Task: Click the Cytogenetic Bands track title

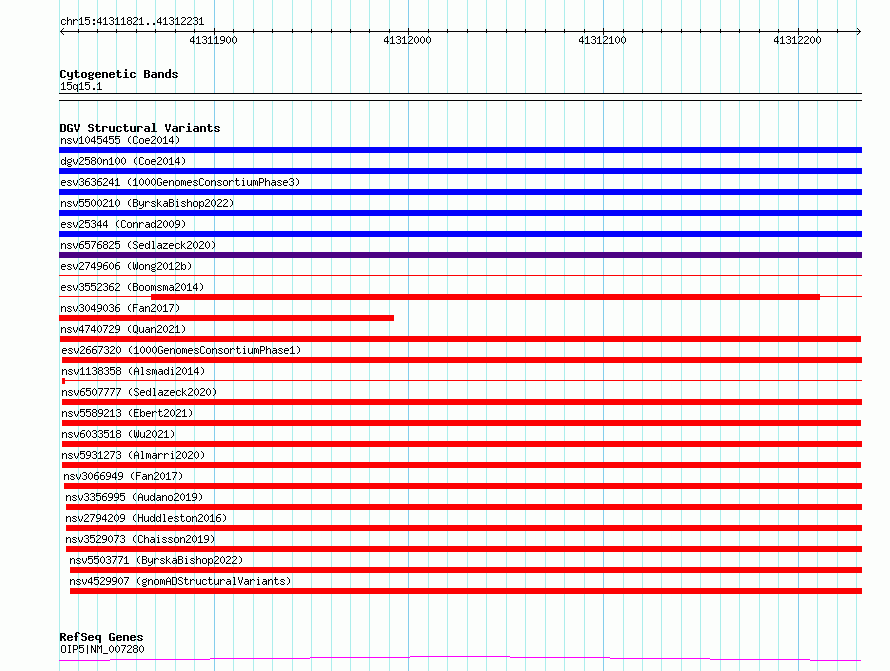Action: [119, 74]
